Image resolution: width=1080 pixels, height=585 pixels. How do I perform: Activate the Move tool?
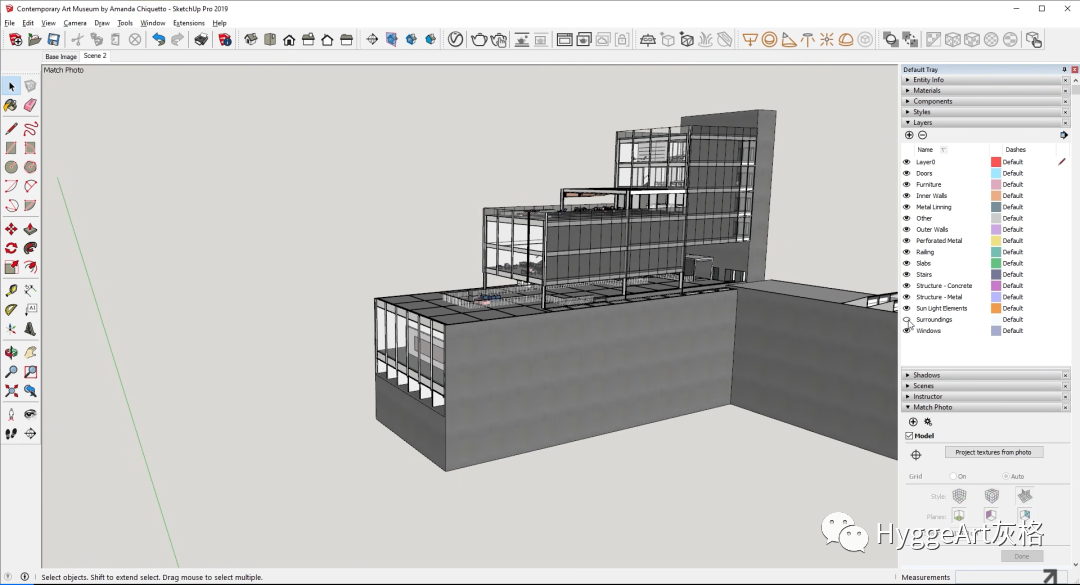coord(11,229)
